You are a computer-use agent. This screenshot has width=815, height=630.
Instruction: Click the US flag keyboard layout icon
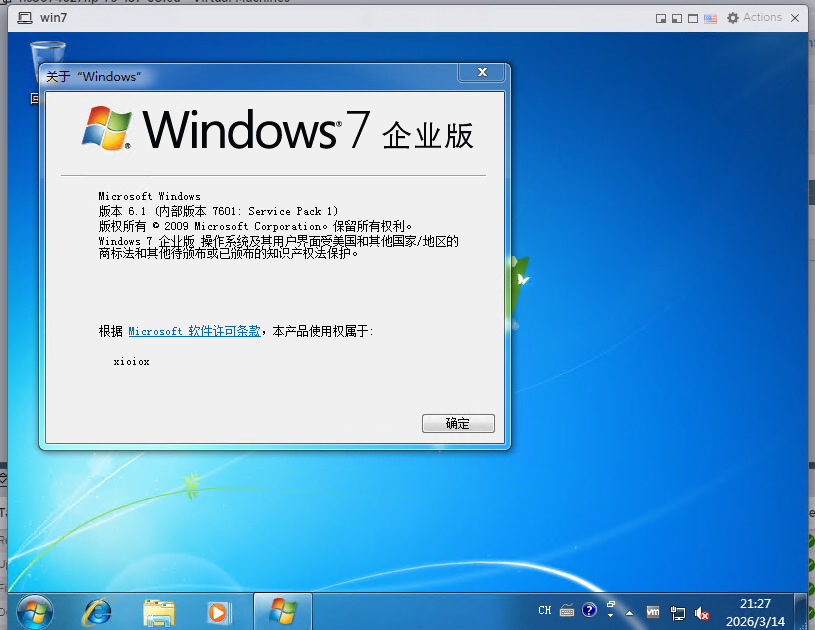[710, 18]
